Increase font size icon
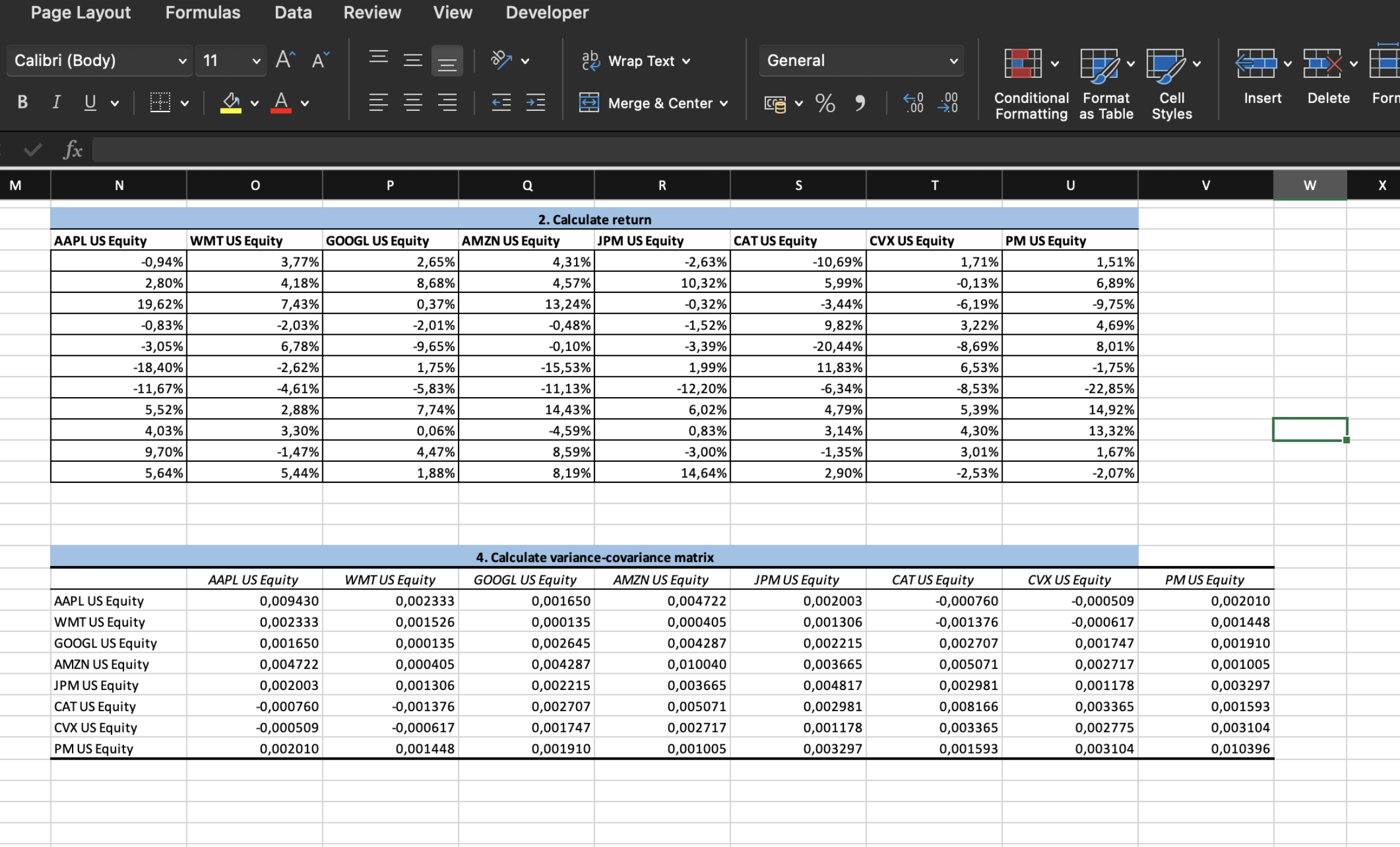Image resolution: width=1400 pixels, height=847 pixels. pyautogui.click(x=285, y=60)
